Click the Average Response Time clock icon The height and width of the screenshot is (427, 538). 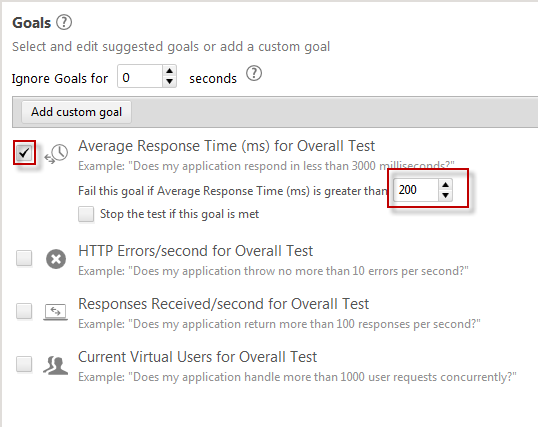(56, 154)
